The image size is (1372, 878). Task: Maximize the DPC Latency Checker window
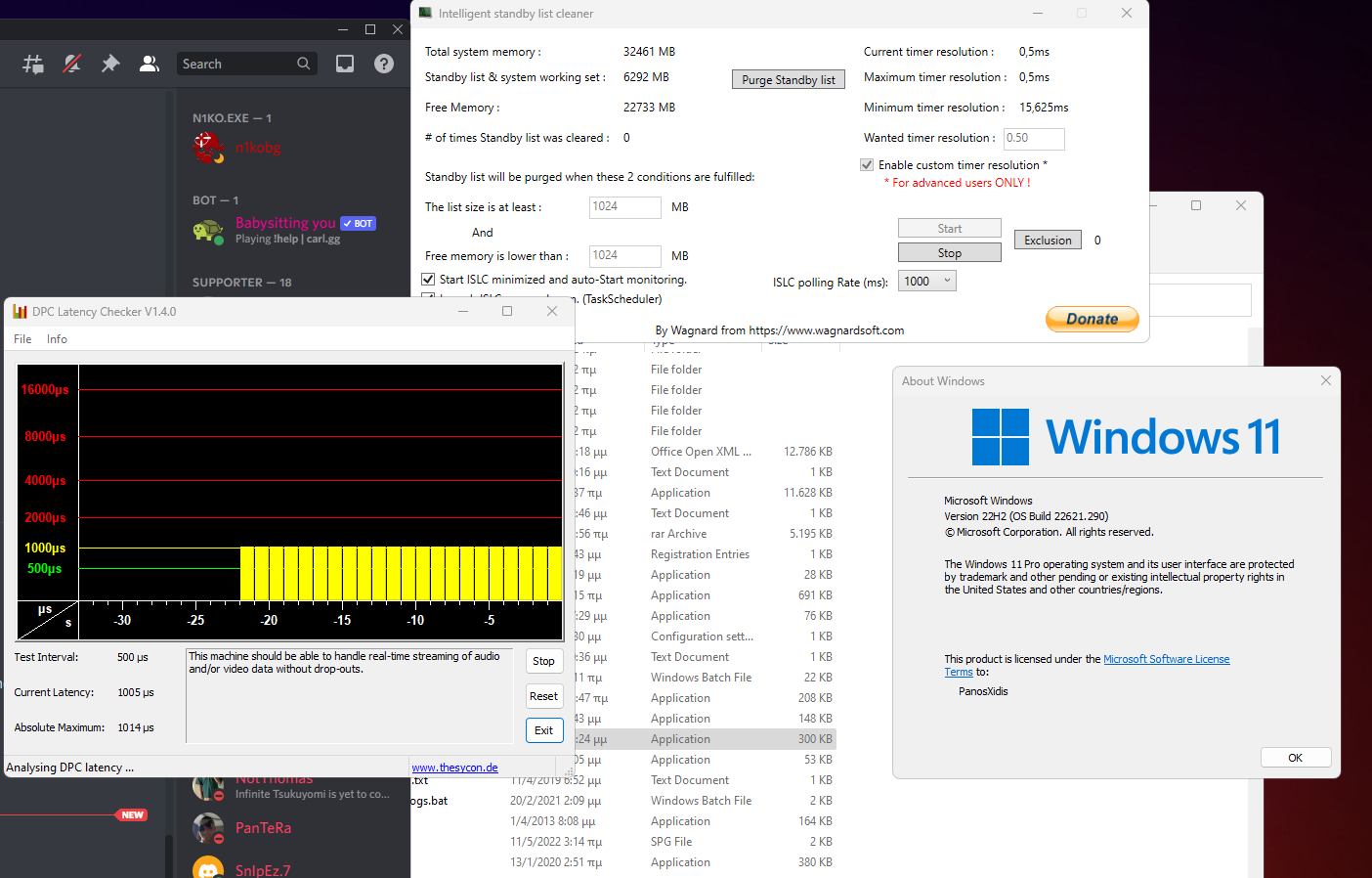507,311
